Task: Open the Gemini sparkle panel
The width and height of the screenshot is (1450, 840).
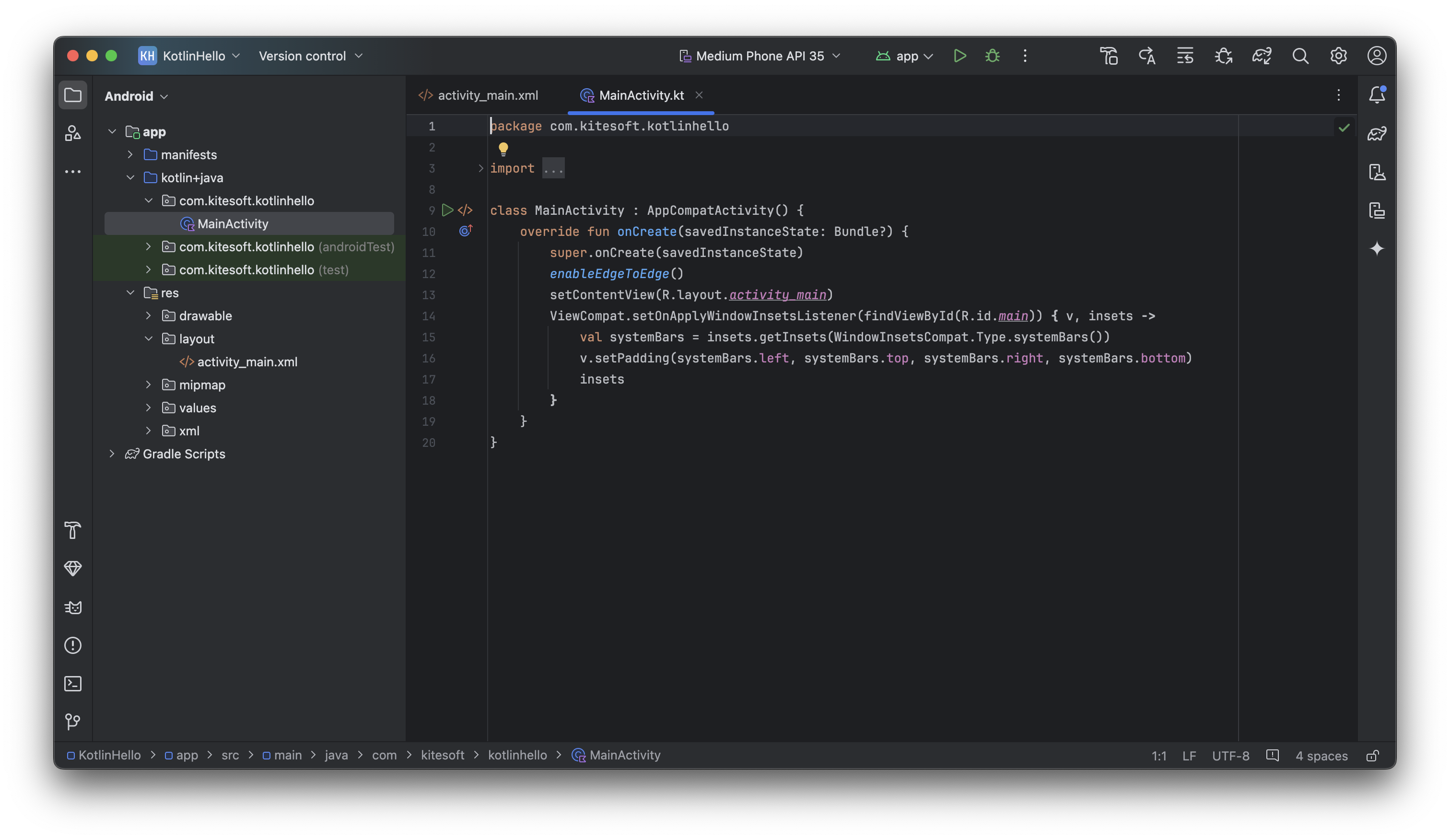Action: [1376, 248]
